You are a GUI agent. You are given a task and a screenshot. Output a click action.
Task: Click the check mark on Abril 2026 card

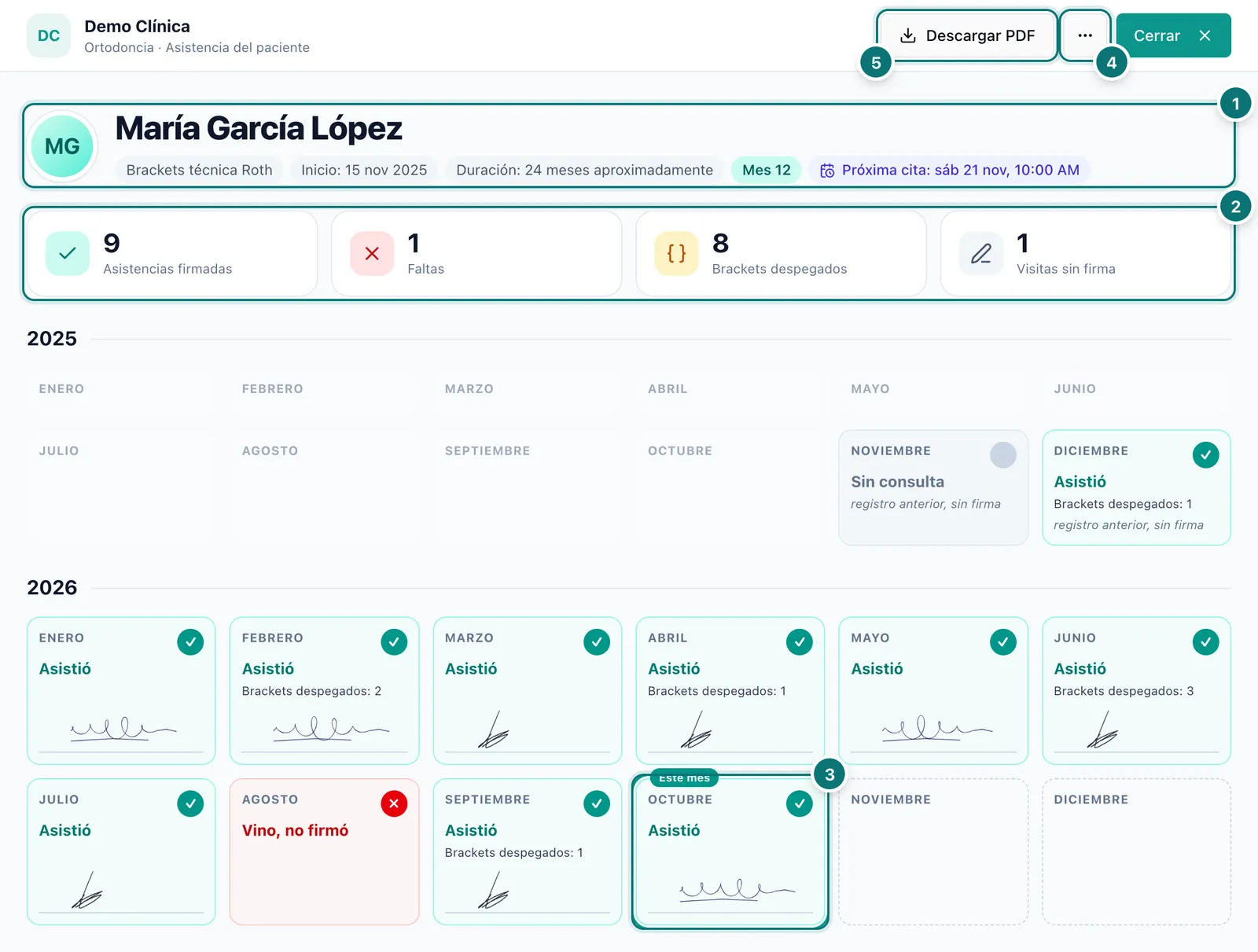[800, 641]
